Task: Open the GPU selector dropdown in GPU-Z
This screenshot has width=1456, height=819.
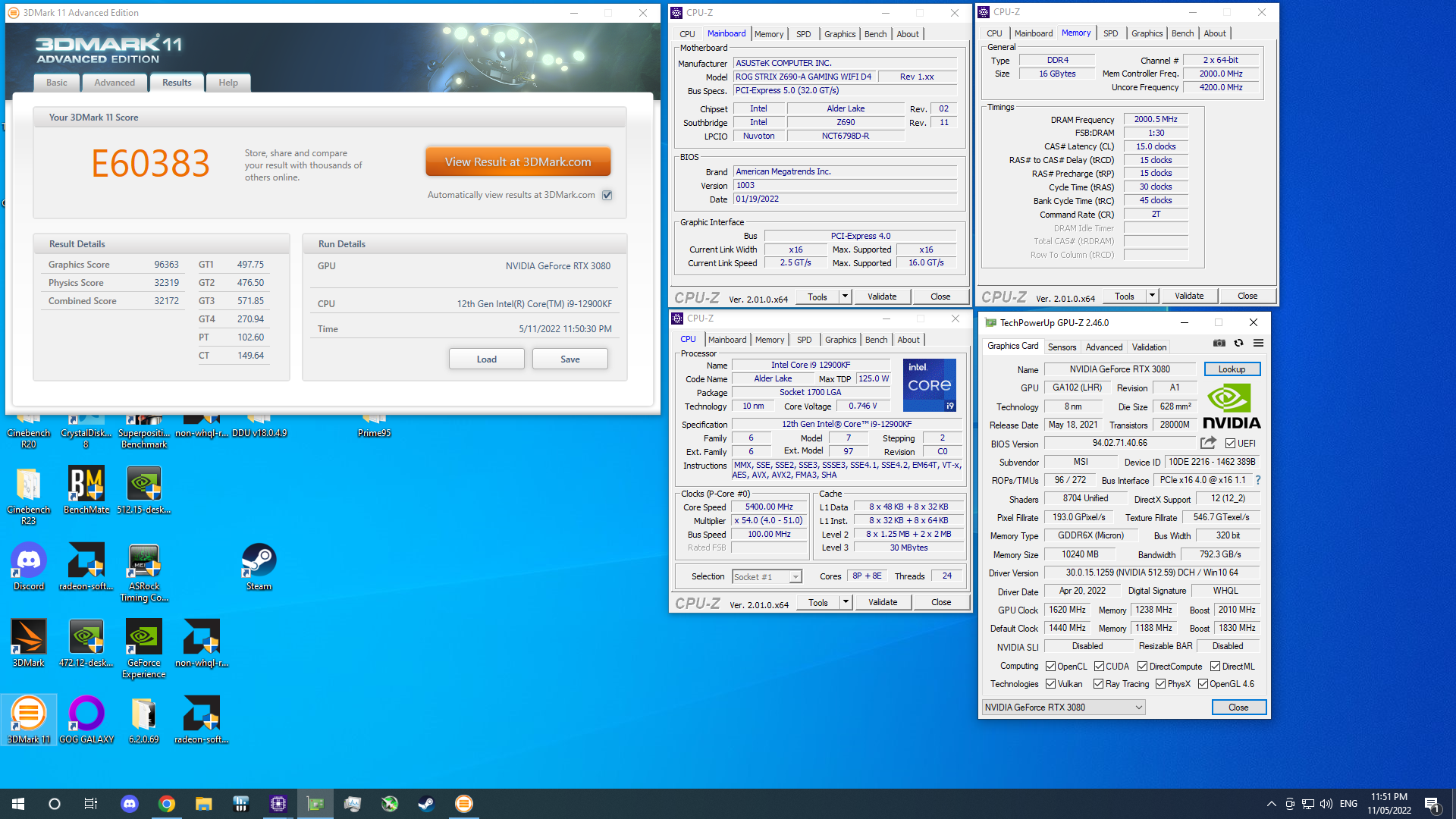Action: coord(1063,708)
